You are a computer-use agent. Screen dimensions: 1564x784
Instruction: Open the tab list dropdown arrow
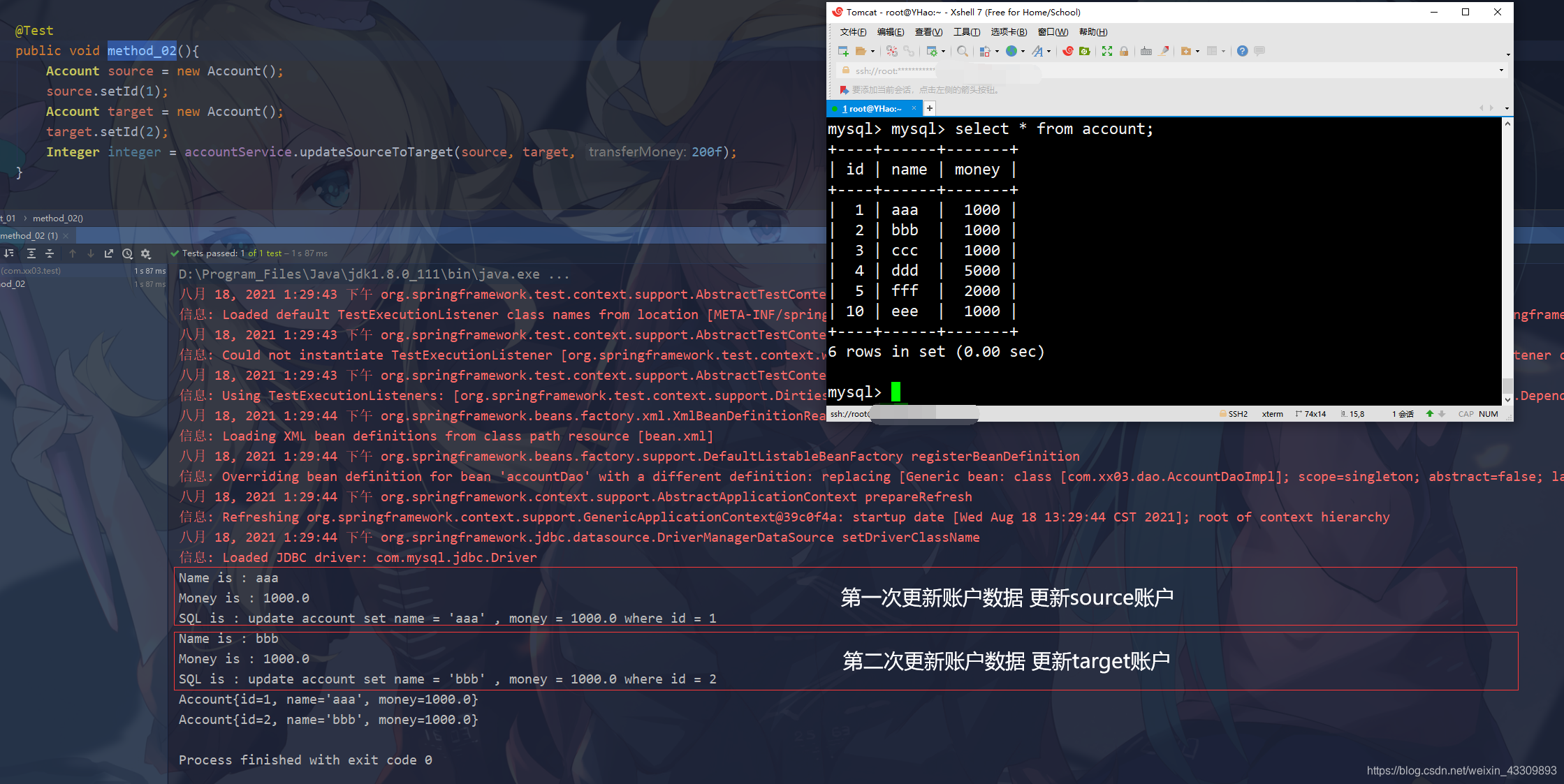point(1507,109)
